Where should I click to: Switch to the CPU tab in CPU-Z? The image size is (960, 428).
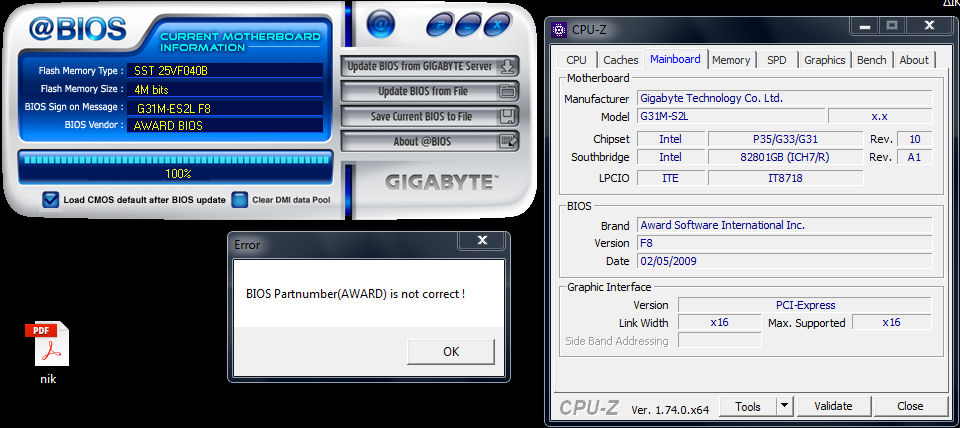[576, 60]
